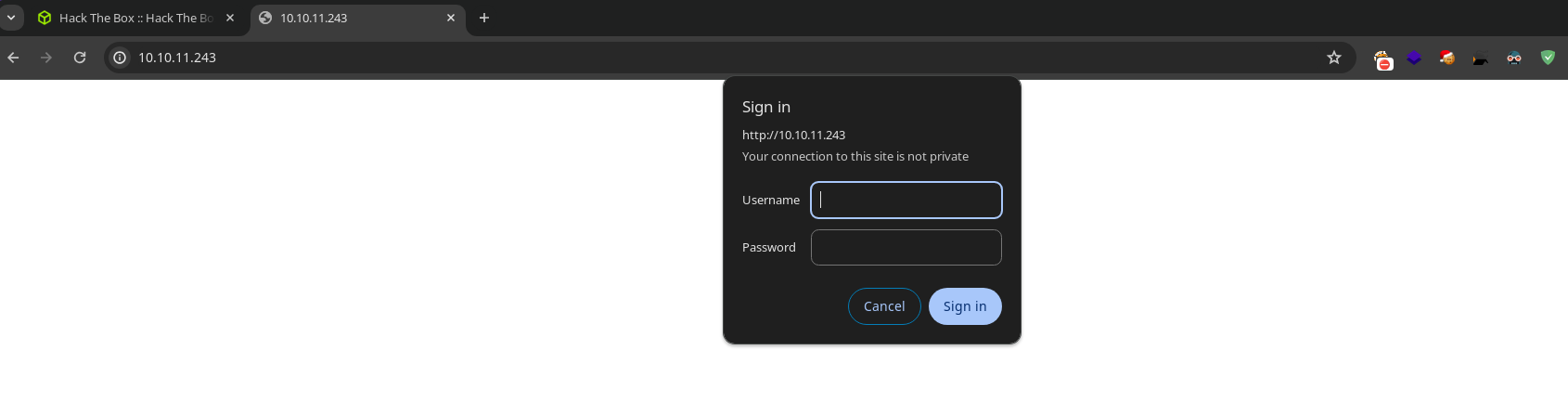Go forward to the next page
Image resolution: width=1568 pixels, height=402 pixels.
click(x=46, y=58)
